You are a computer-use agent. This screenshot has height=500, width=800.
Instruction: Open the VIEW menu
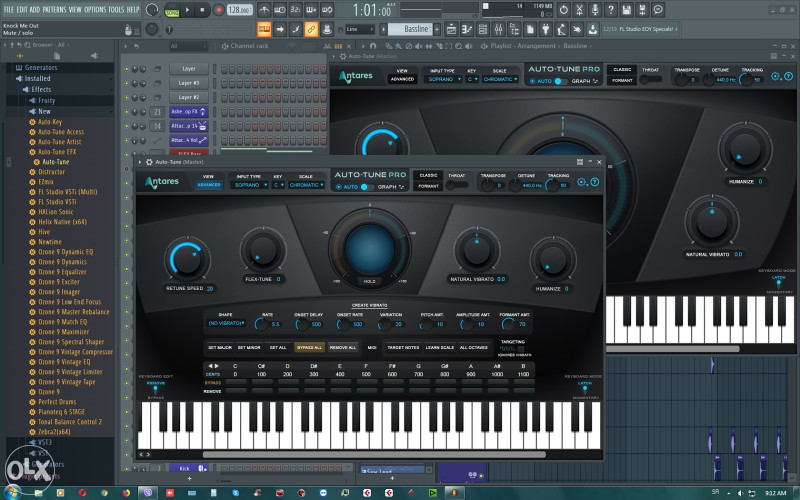tap(75, 9)
